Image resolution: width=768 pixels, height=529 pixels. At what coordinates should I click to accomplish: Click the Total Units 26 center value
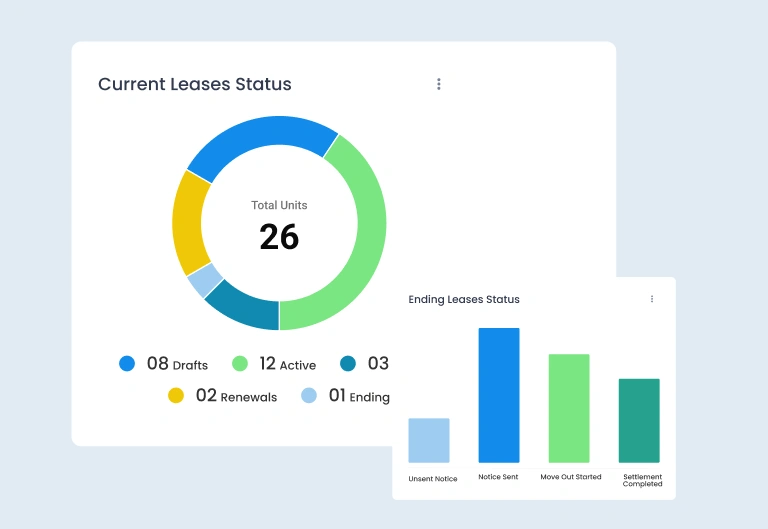279,236
